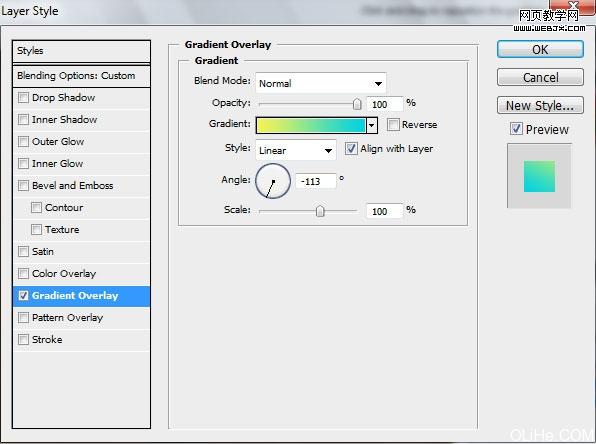Select the Inner Glow label
This screenshot has width=596, height=444.
pyautogui.click(x=57, y=164)
